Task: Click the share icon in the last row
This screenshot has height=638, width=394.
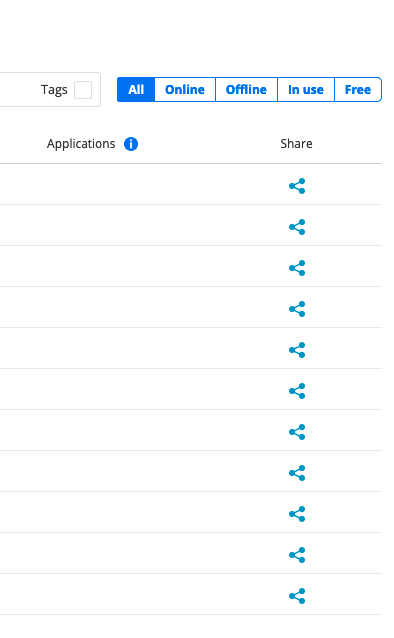Action: tap(297, 596)
